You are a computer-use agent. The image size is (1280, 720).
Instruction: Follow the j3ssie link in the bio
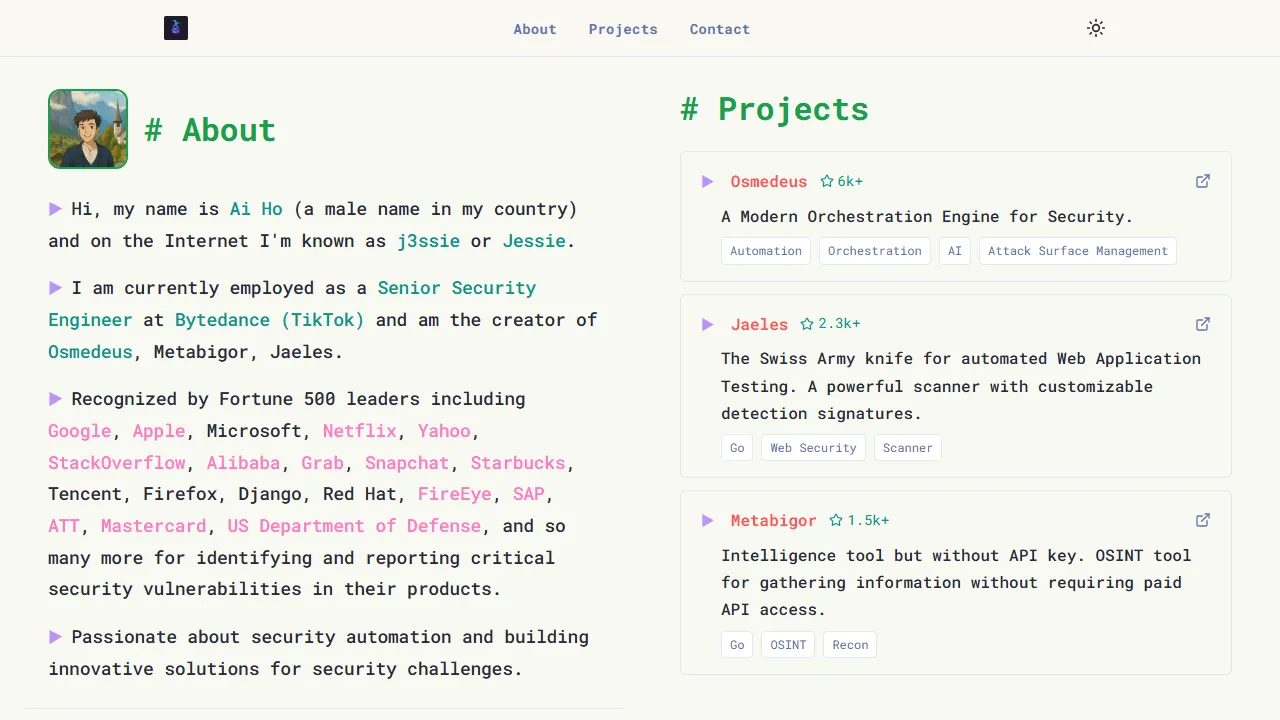tap(429, 240)
